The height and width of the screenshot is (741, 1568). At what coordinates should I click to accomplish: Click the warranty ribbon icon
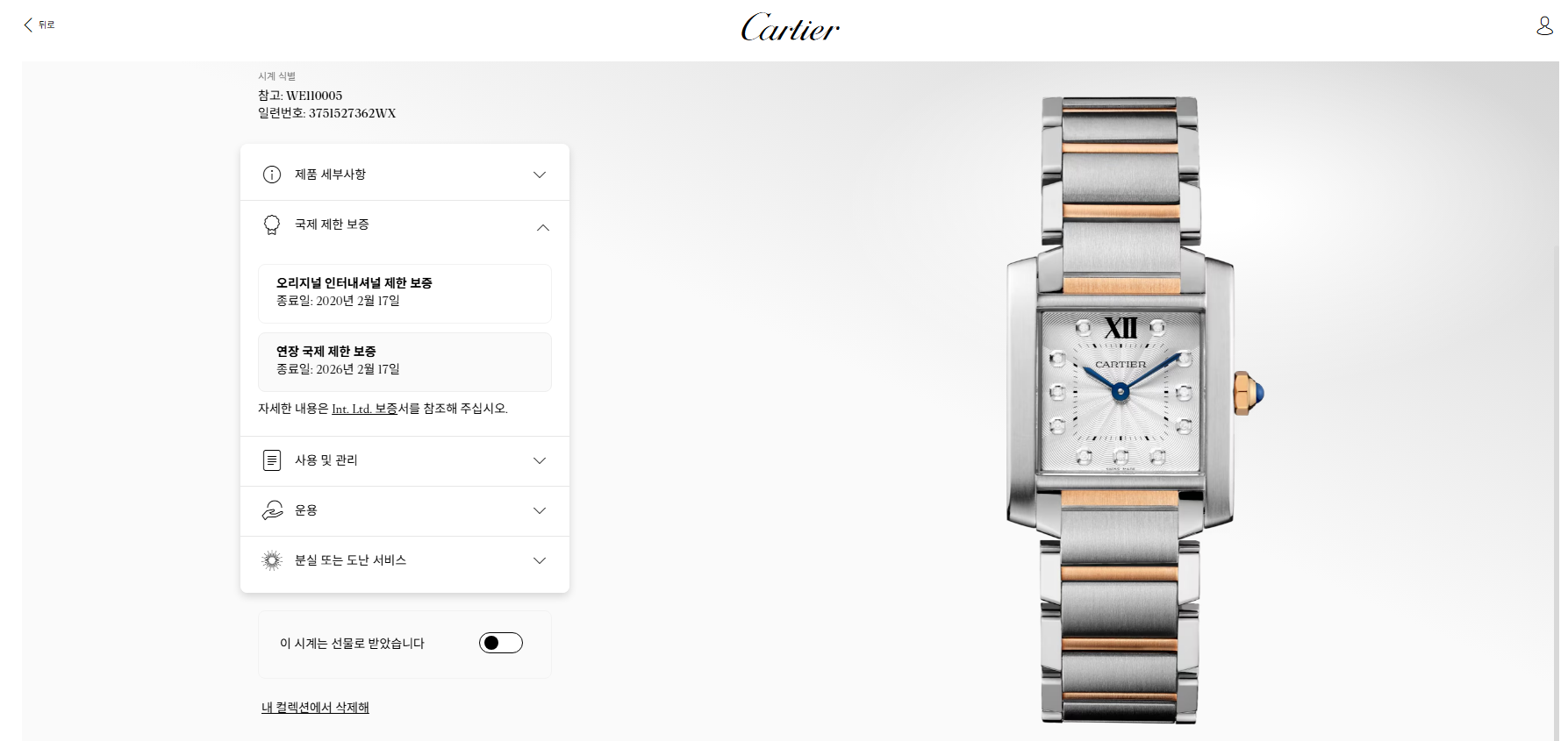click(x=272, y=225)
